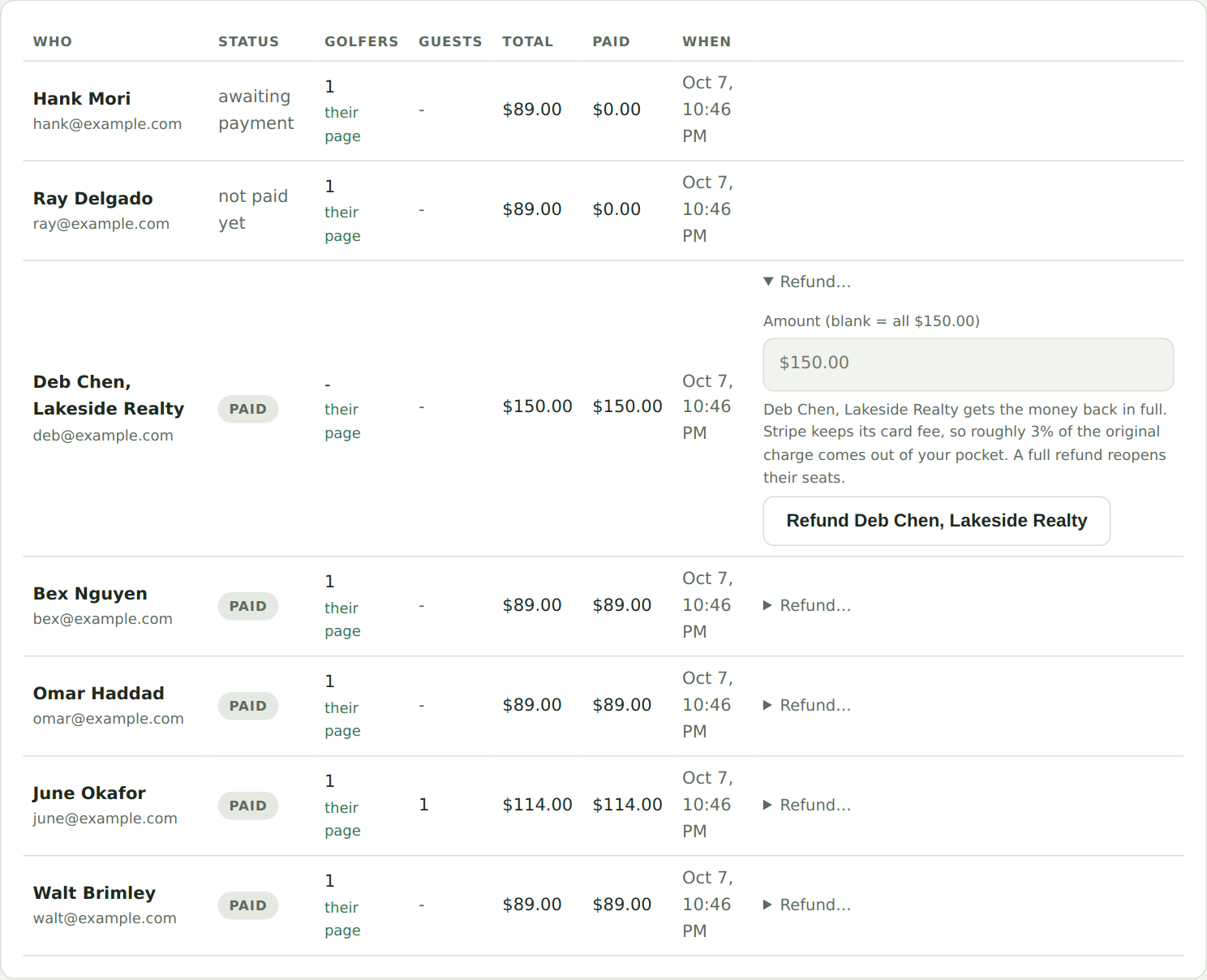Click the refund amount input field

pos(968,364)
